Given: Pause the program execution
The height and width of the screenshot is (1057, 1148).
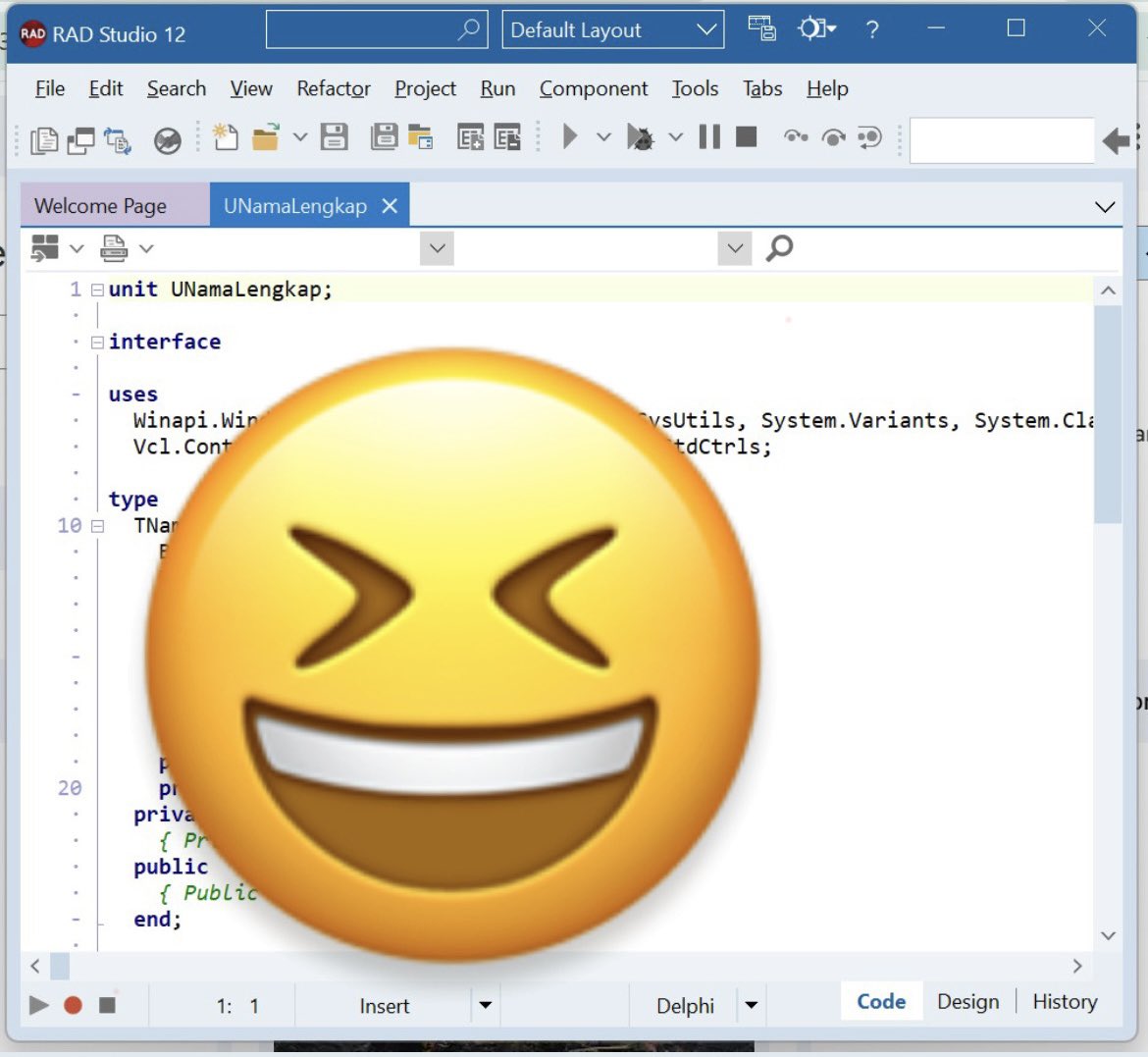Looking at the screenshot, I should point(709,137).
